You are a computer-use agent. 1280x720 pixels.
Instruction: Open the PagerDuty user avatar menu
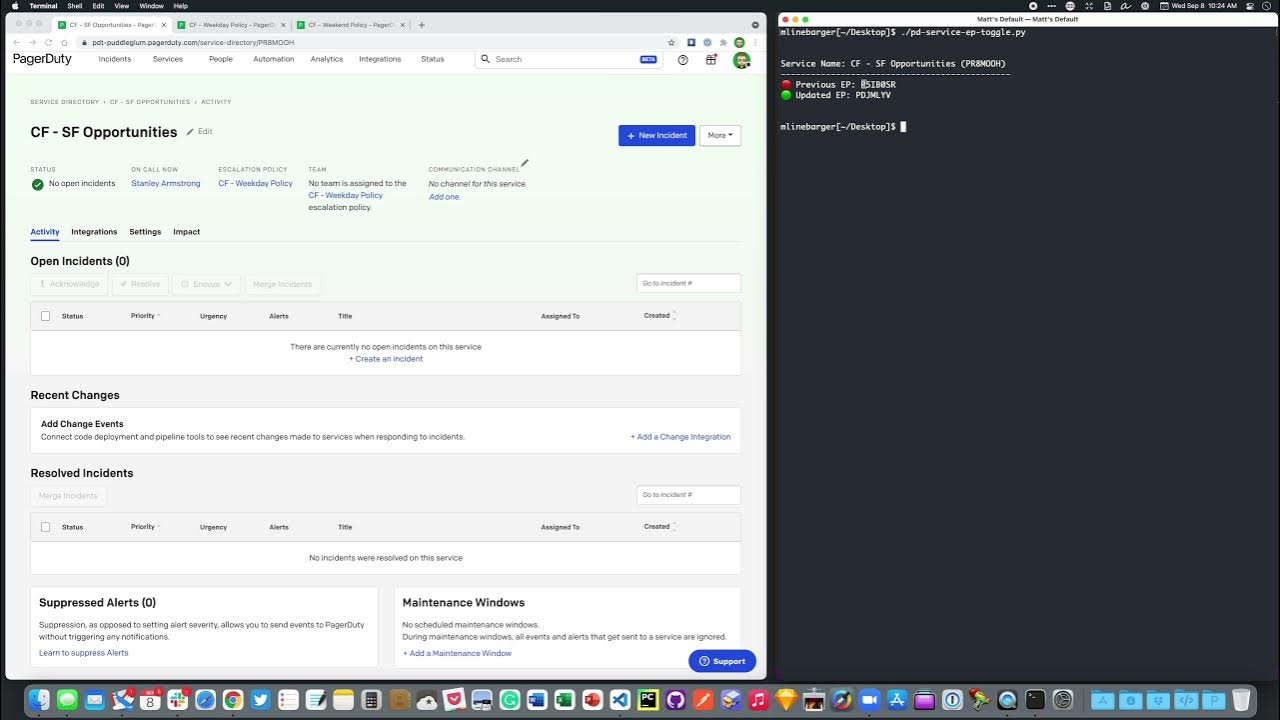[741, 59]
